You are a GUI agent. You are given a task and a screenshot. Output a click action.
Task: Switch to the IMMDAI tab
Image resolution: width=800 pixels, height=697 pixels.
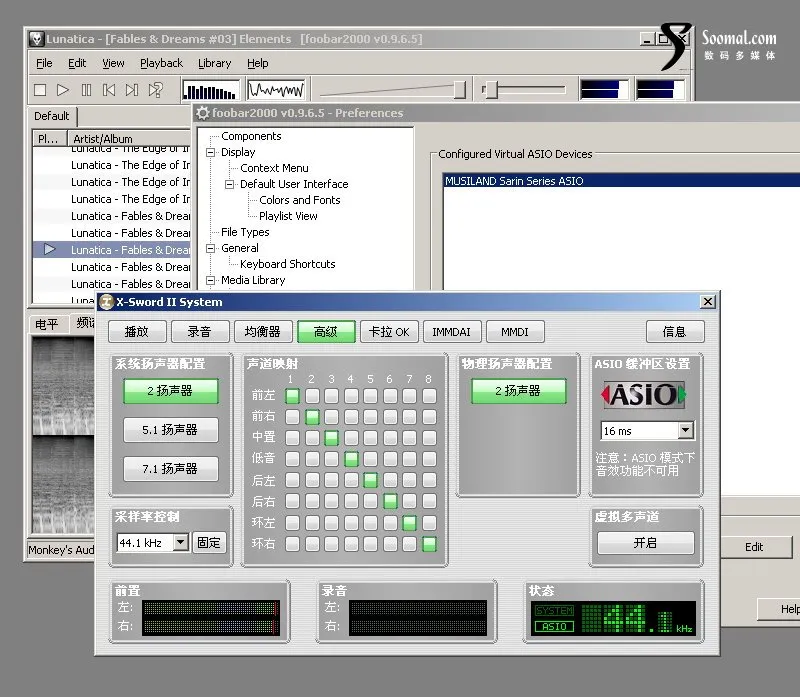pyautogui.click(x=452, y=332)
